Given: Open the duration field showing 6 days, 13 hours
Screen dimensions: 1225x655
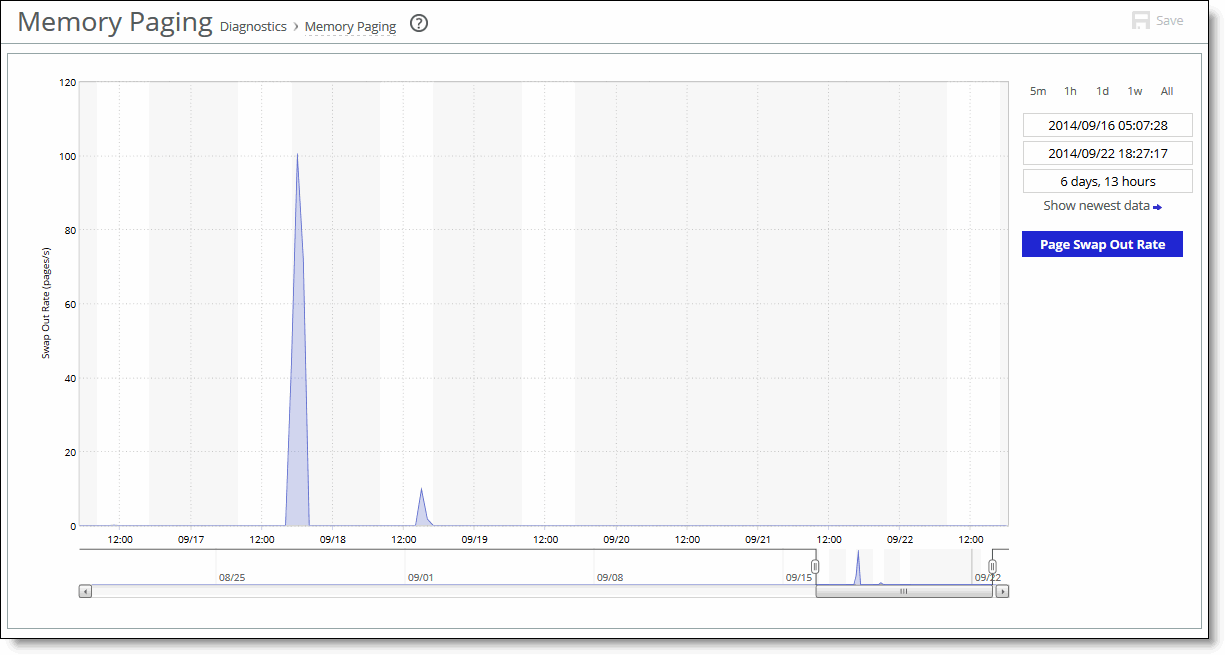Looking at the screenshot, I should coord(1107,181).
